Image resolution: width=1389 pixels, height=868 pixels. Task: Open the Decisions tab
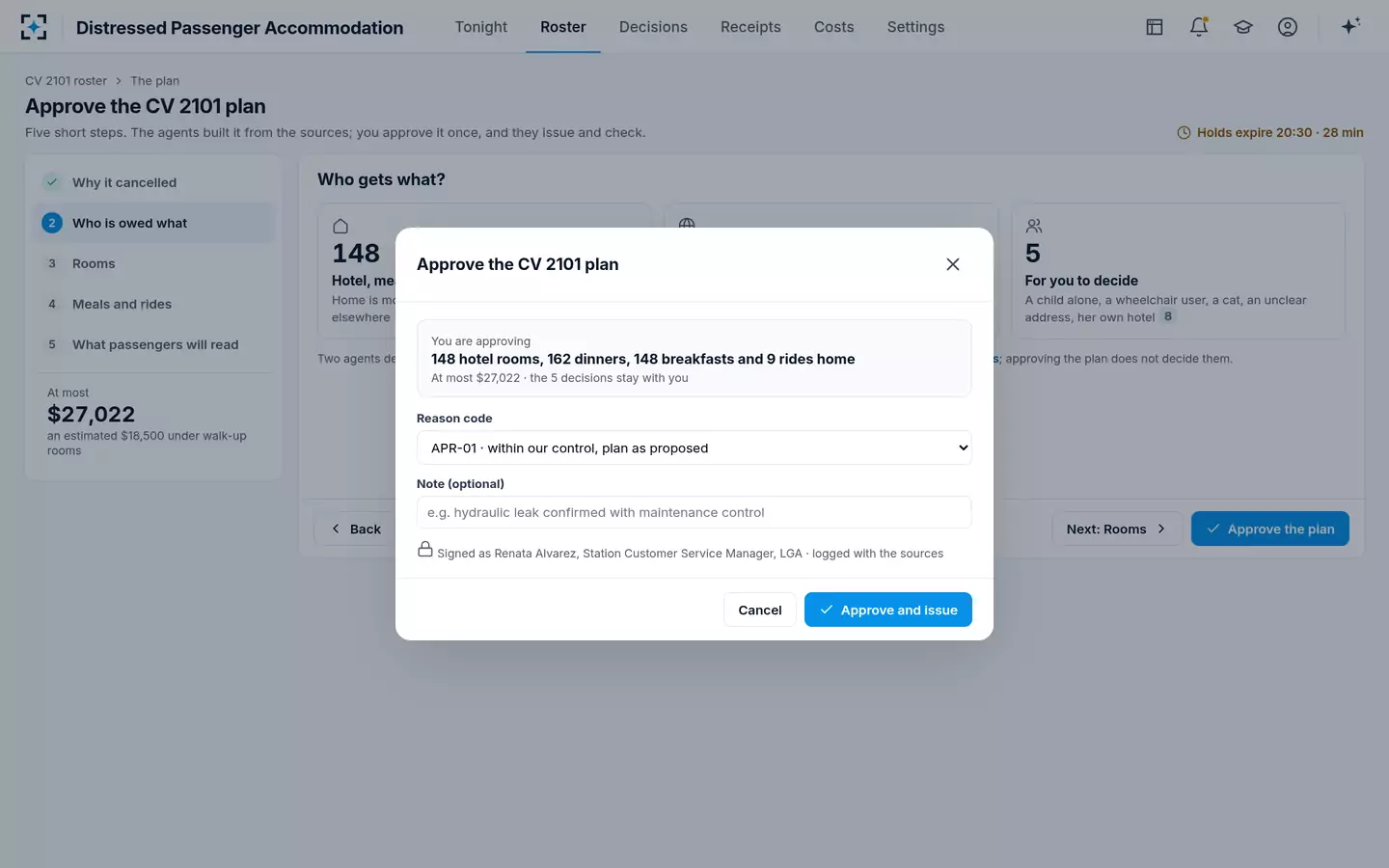coord(653,27)
